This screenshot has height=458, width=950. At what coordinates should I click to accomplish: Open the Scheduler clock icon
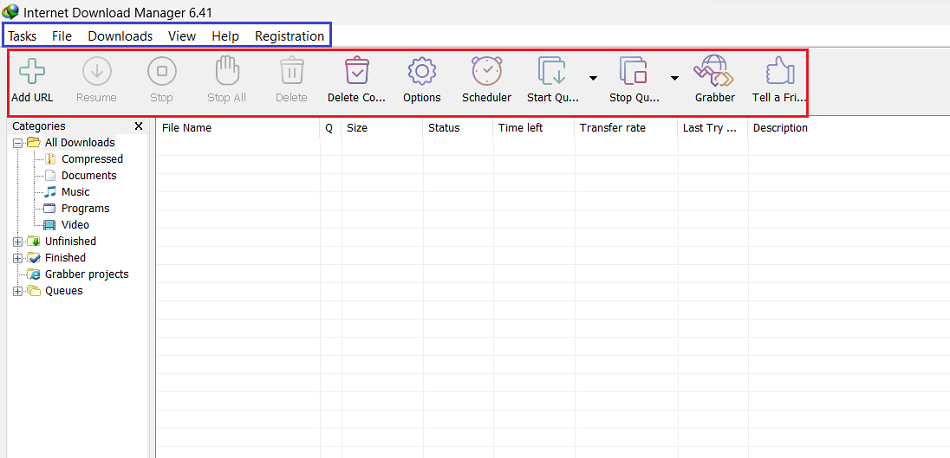[486, 73]
